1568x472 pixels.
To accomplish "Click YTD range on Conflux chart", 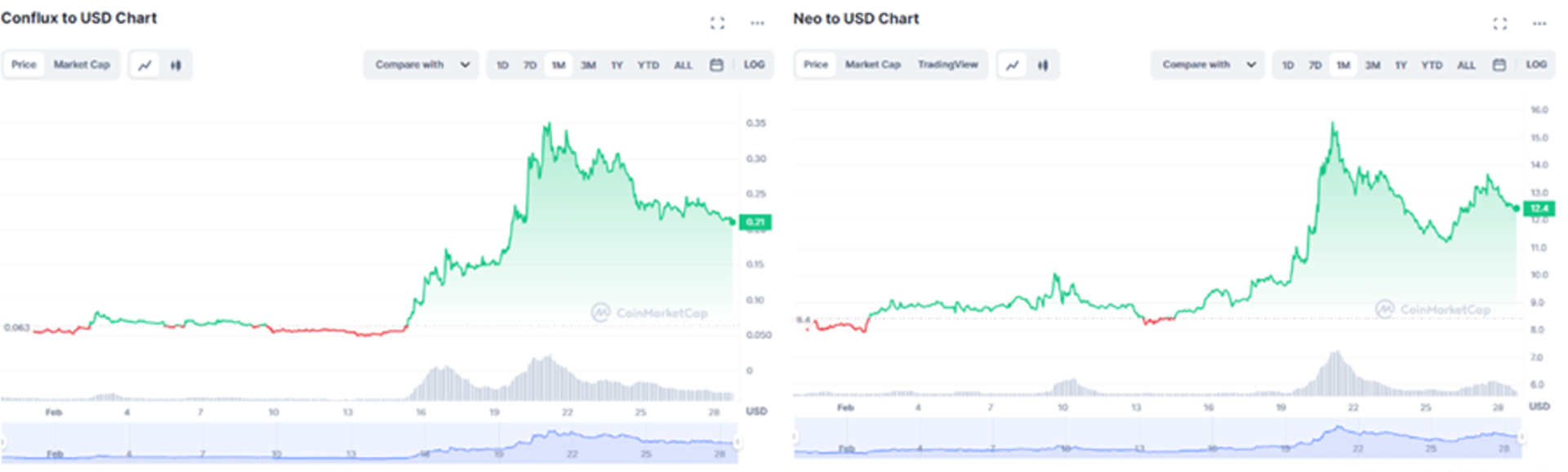I will tap(648, 65).
